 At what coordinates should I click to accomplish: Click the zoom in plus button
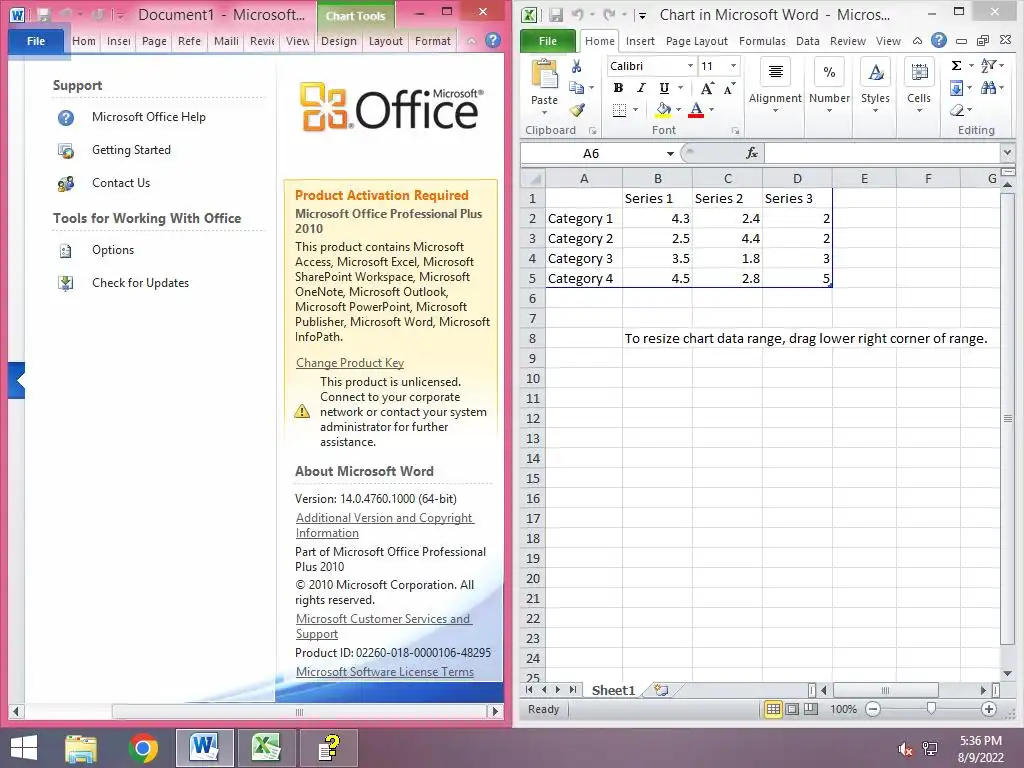pos(989,709)
